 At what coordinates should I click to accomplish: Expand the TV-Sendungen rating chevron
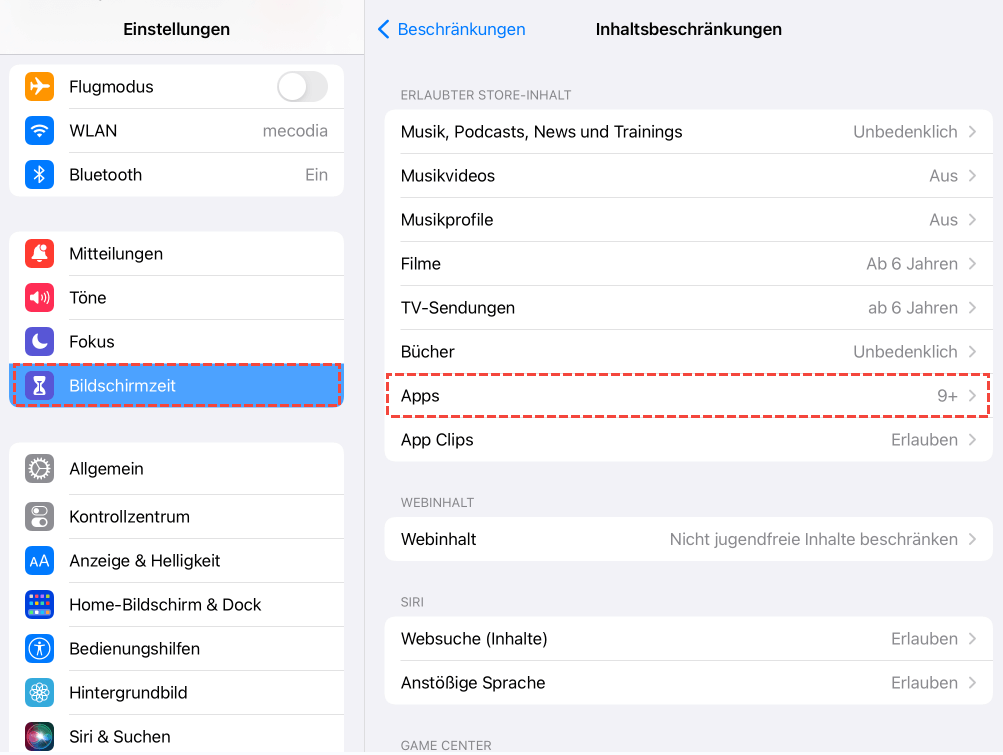click(972, 308)
